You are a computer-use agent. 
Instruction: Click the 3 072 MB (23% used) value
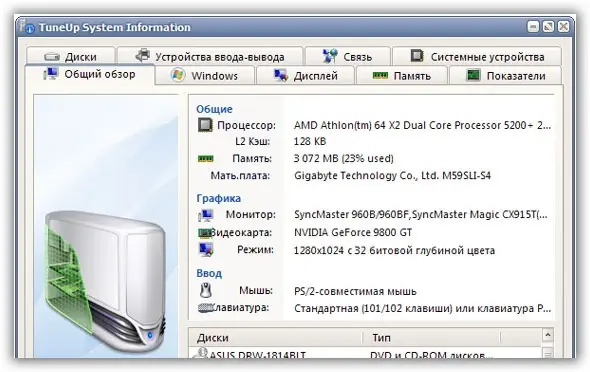pyautogui.click(x=344, y=158)
